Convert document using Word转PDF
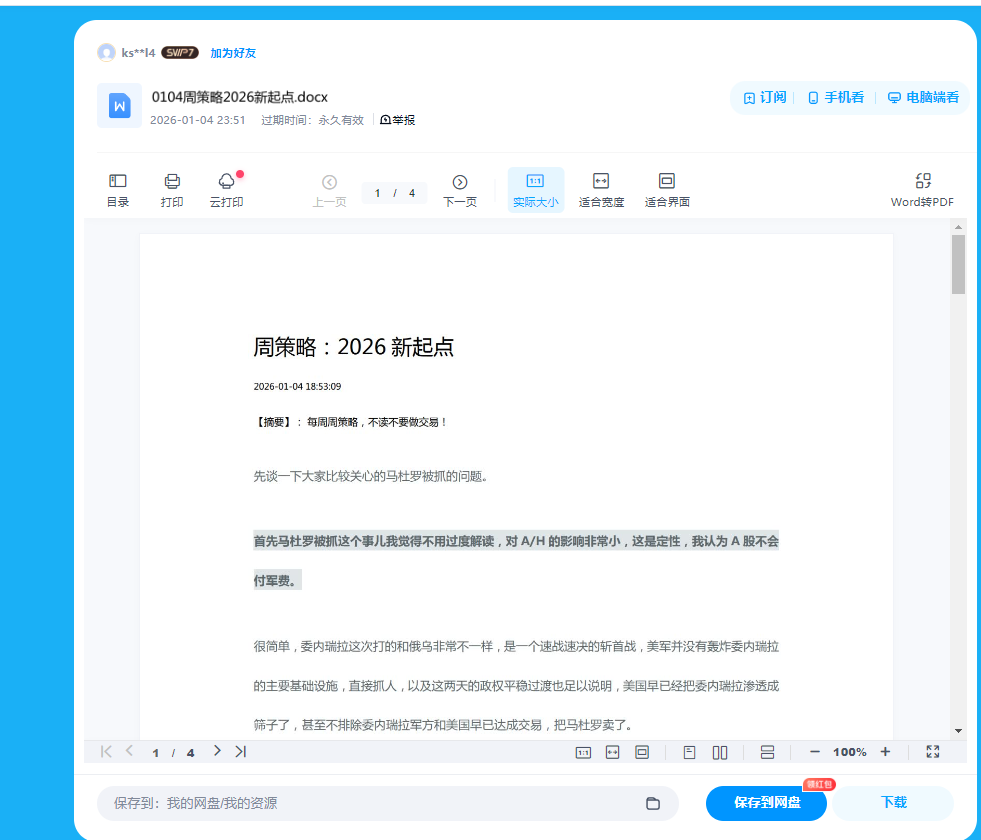Viewport: 981px width, 840px height. pyautogui.click(x=922, y=189)
